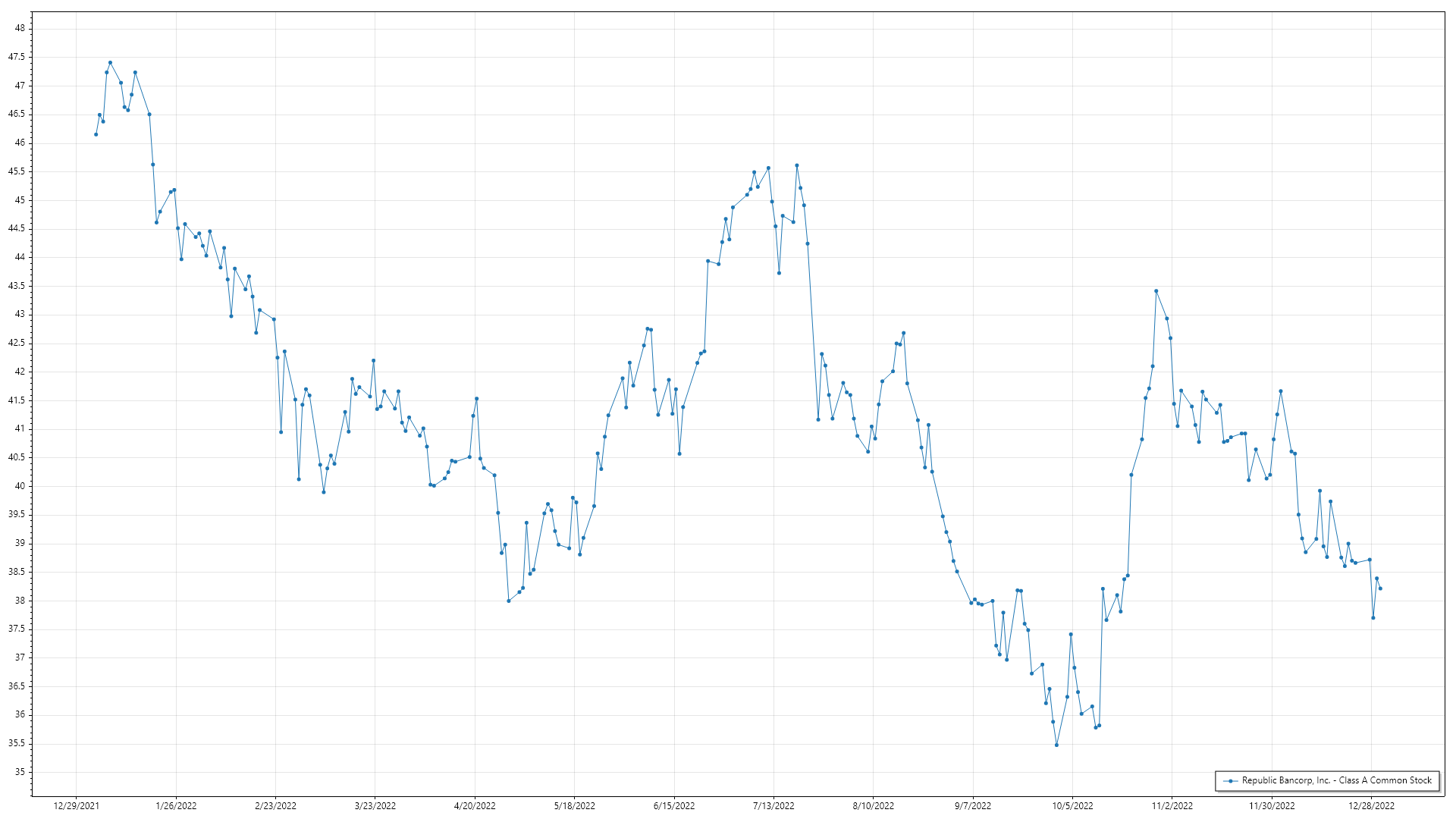Click the lowest data point near 35.5
The height and width of the screenshot is (819, 1456).
(1056, 745)
